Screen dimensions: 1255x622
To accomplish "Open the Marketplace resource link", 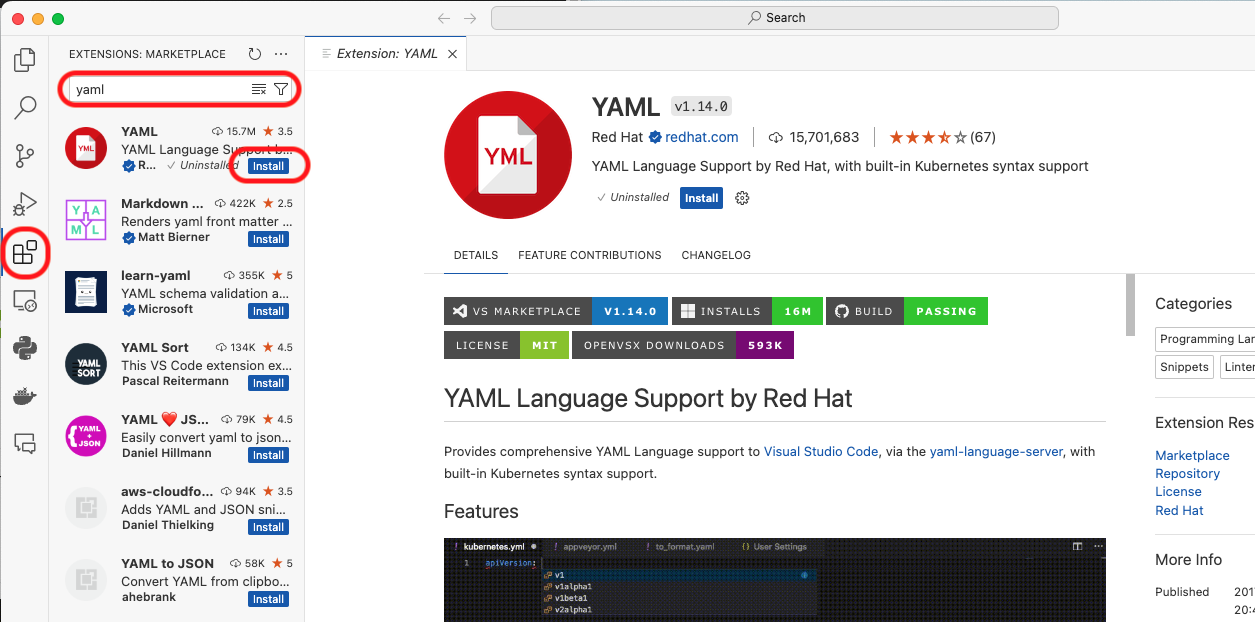I will [1192, 455].
